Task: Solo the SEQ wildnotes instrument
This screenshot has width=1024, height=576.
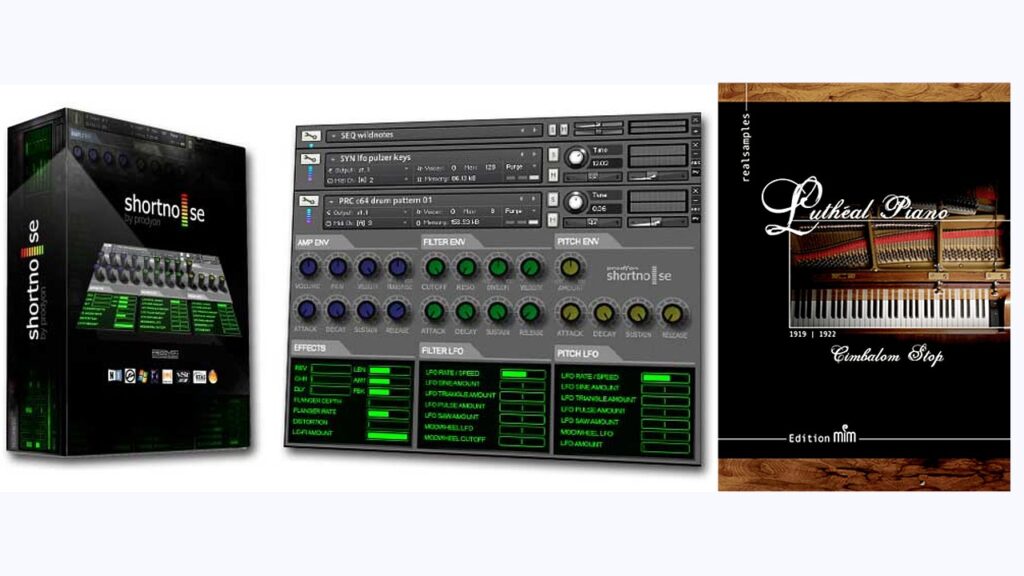Action: point(552,129)
